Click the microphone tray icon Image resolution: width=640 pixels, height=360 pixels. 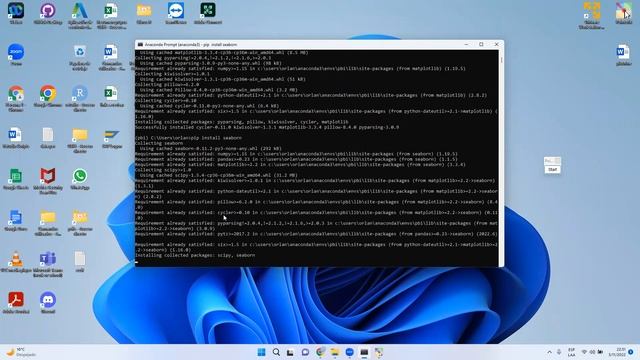coord(559,352)
